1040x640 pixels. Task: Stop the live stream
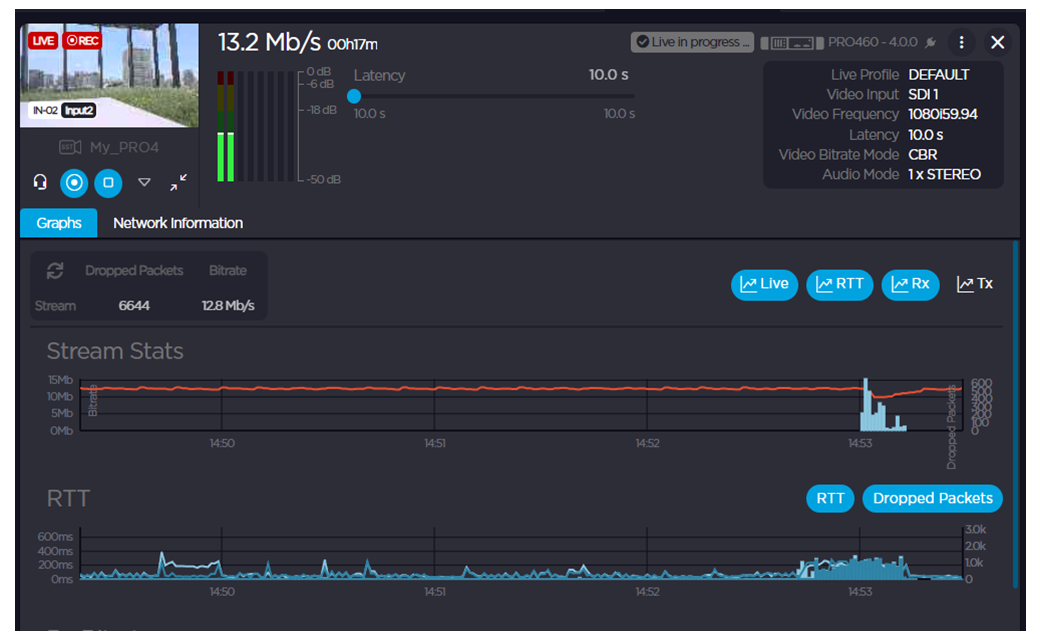coord(108,182)
